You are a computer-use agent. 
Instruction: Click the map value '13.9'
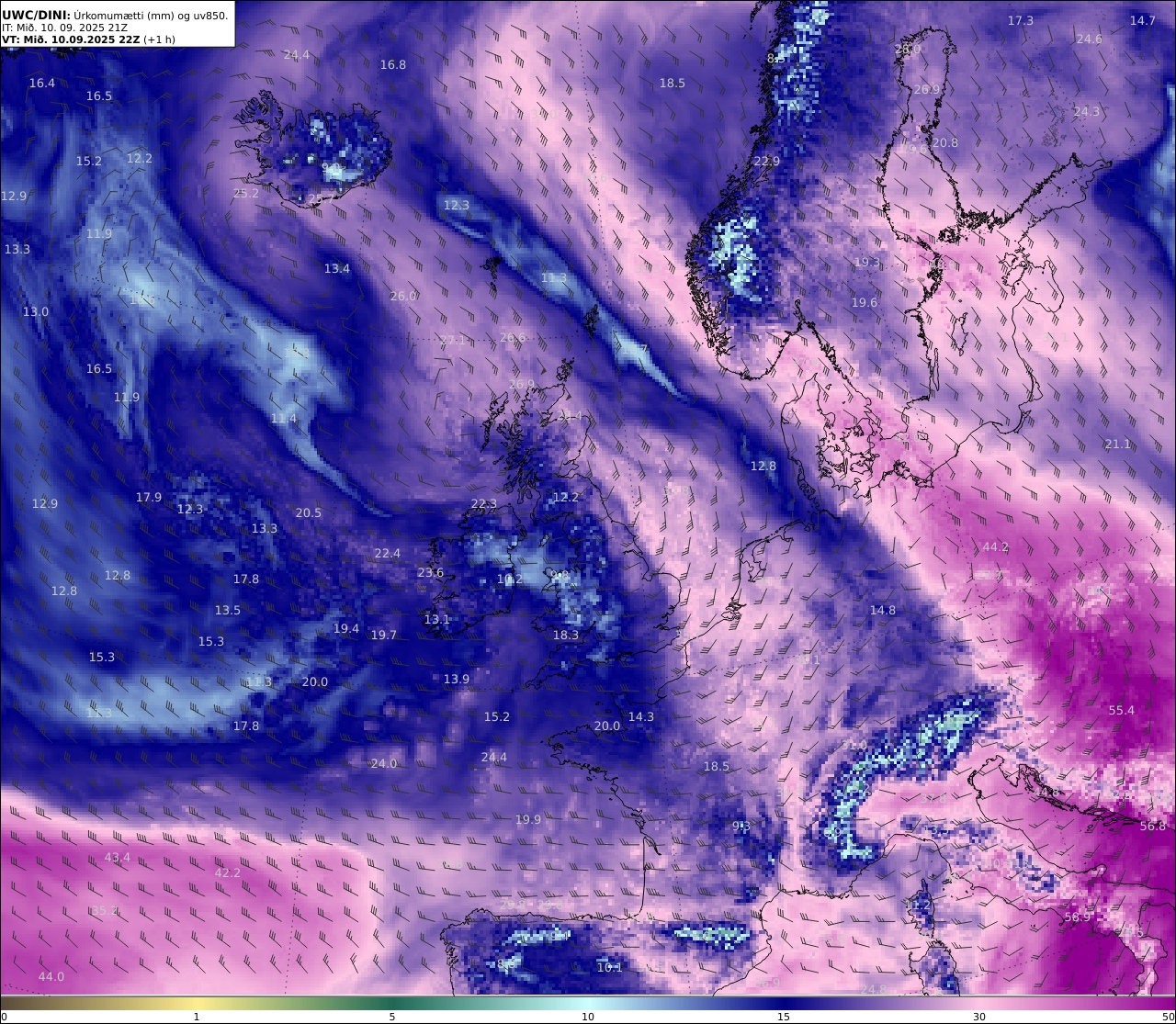[x=457, y=680]
